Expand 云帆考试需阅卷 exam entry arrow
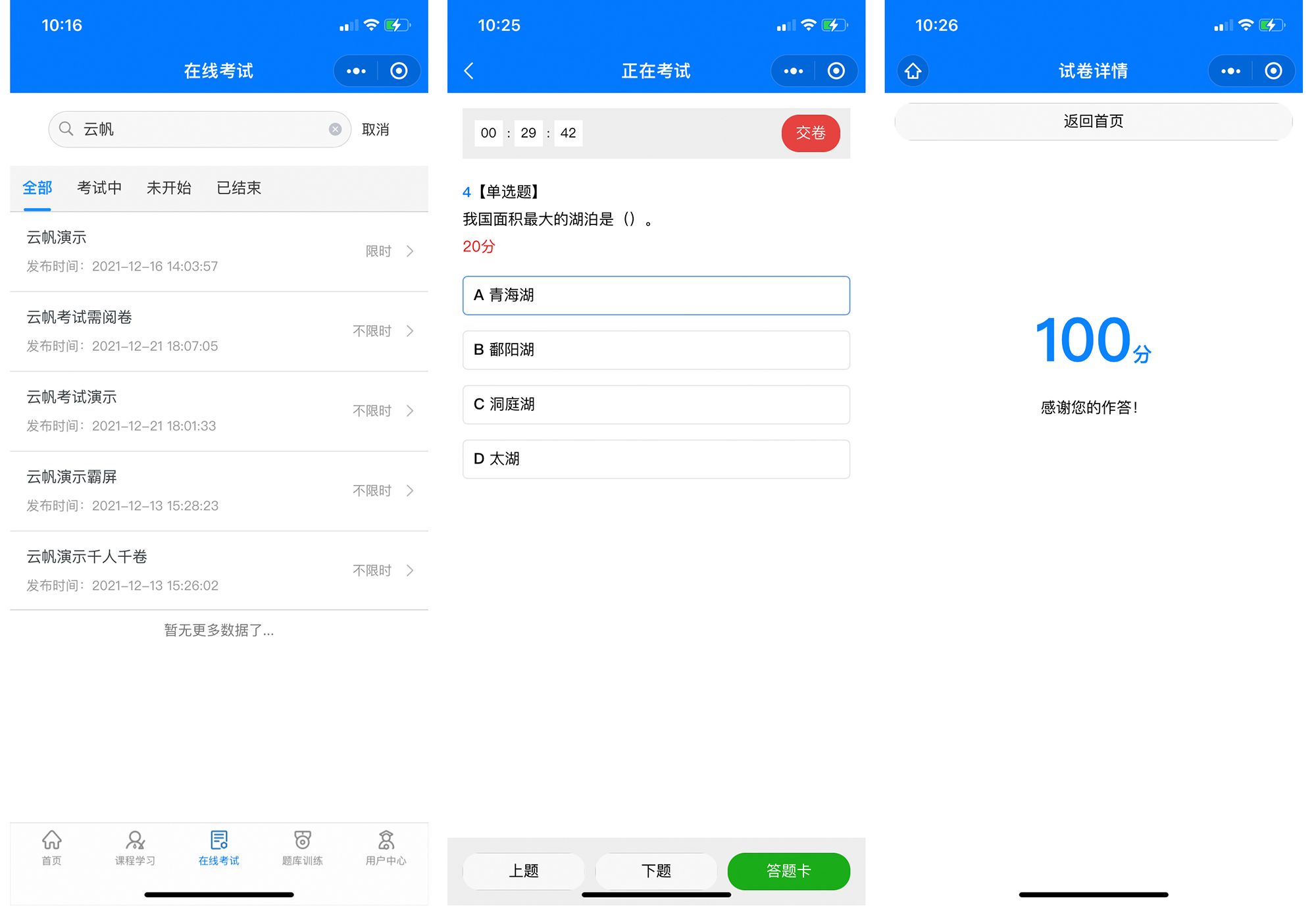The image size is (1316, 915). click(x=410, y=331)
